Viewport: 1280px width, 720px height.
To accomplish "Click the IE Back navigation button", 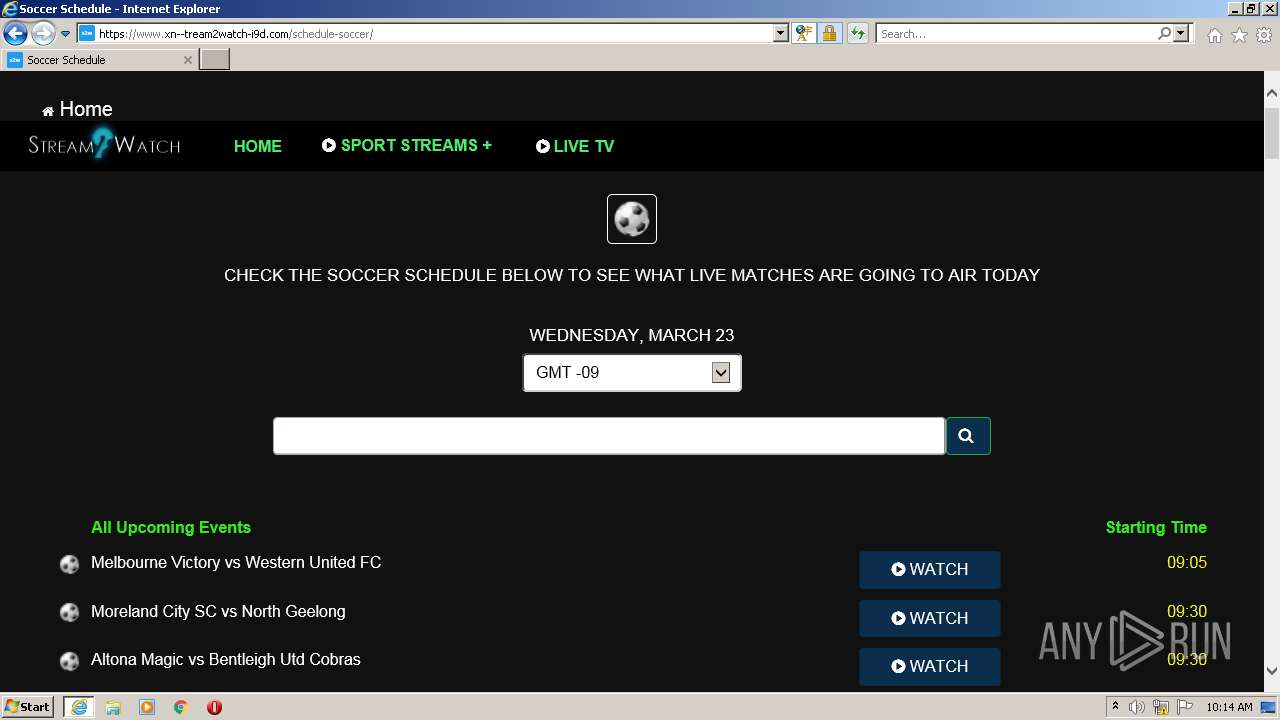I will tap(15, 33).
